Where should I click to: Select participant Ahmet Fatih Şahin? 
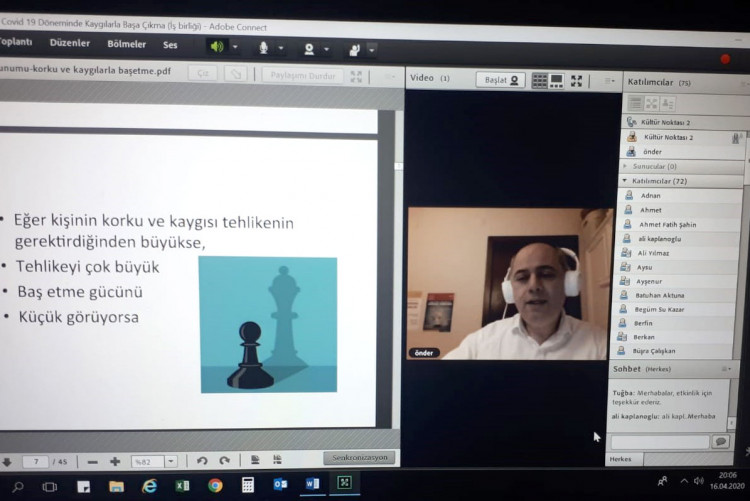(x=667, y=225)
